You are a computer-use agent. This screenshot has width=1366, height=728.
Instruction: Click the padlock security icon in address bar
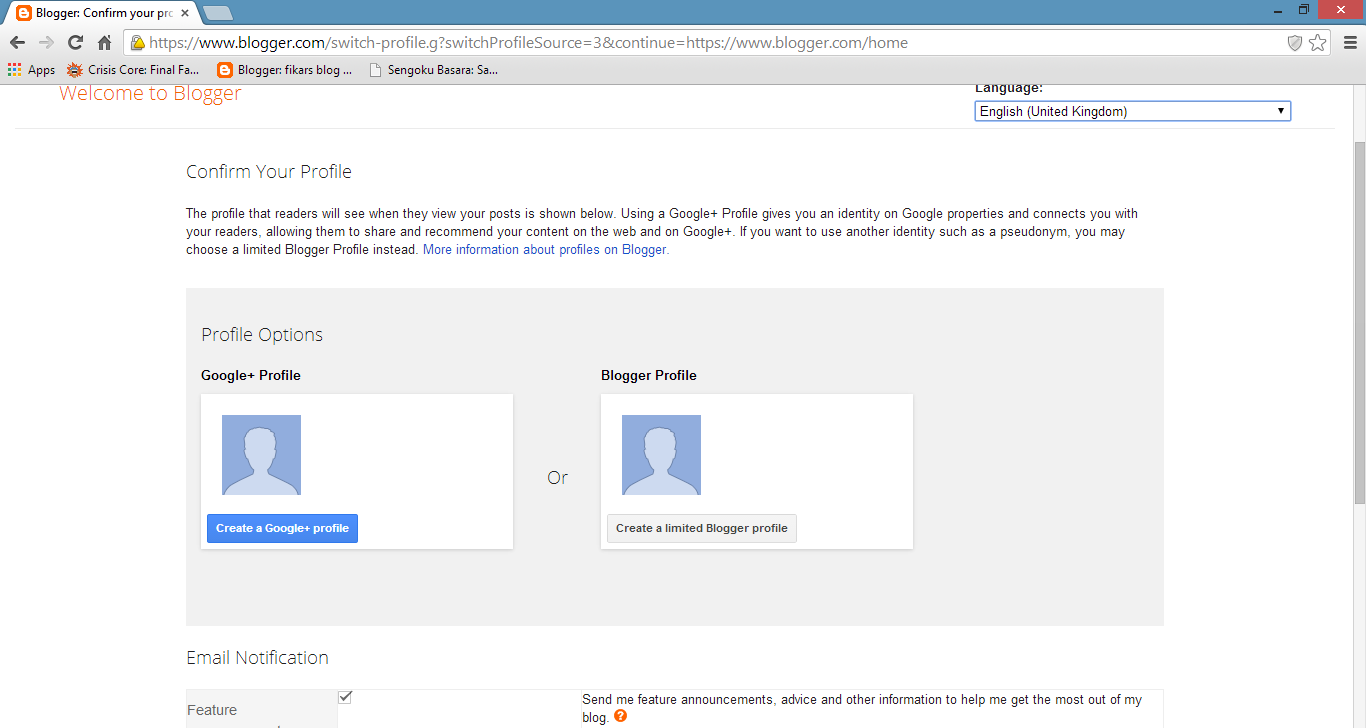point(138,43)
